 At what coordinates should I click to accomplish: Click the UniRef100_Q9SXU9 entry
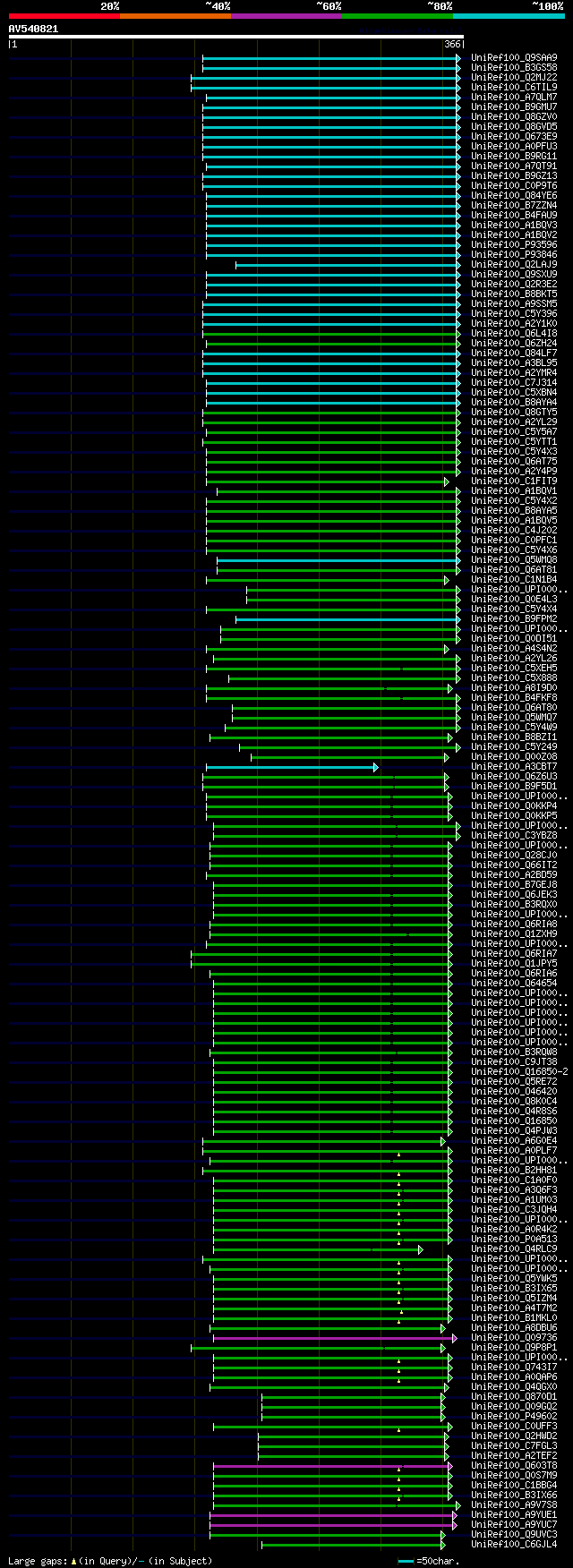tap(514, 275)
